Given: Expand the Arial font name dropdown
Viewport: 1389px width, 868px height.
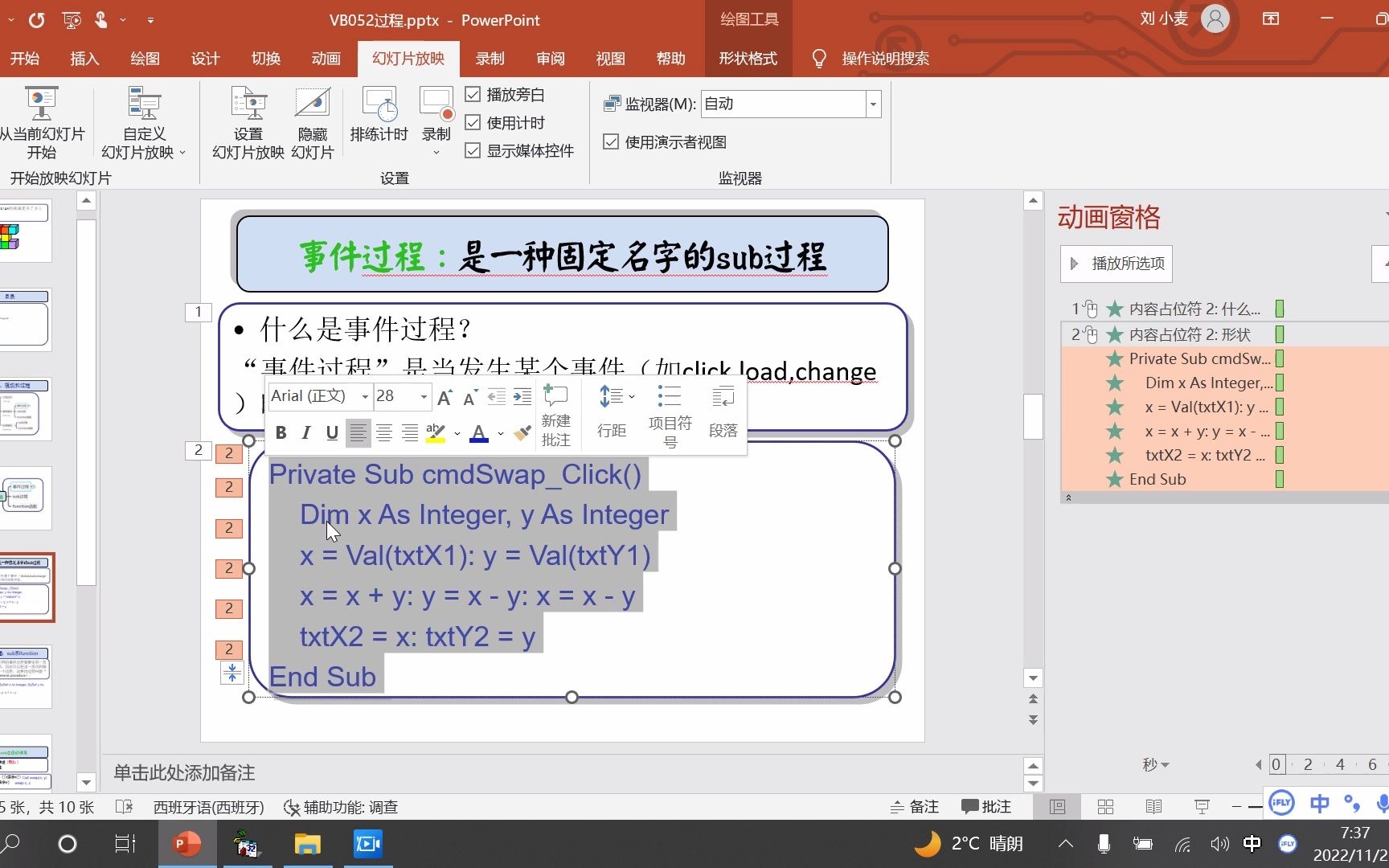Looking at the screenshot, I should point(365,396).
